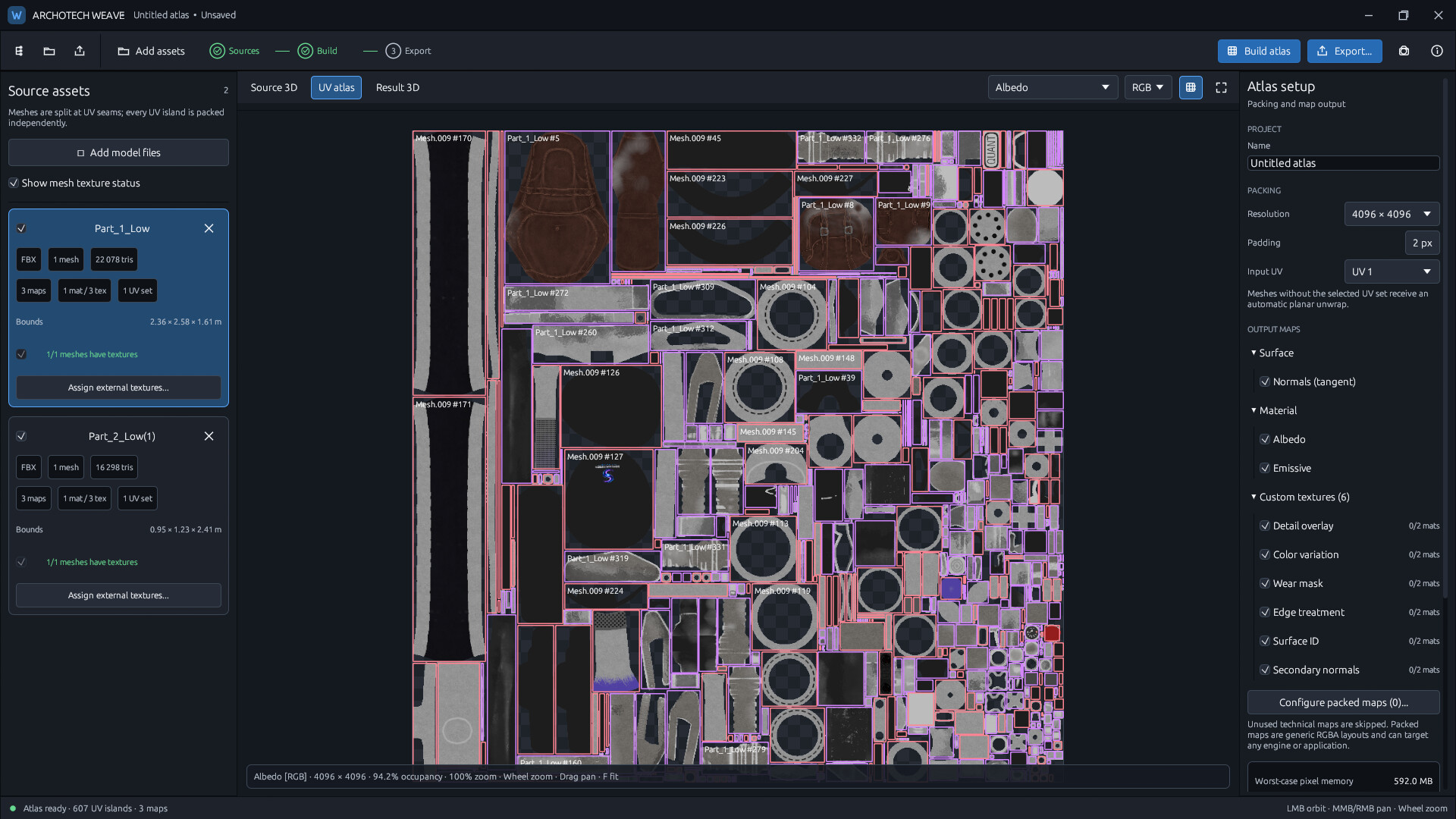Click the project tree icon in the toolbar
This screenshot has height=819, width=1456.
click(19, 51)
